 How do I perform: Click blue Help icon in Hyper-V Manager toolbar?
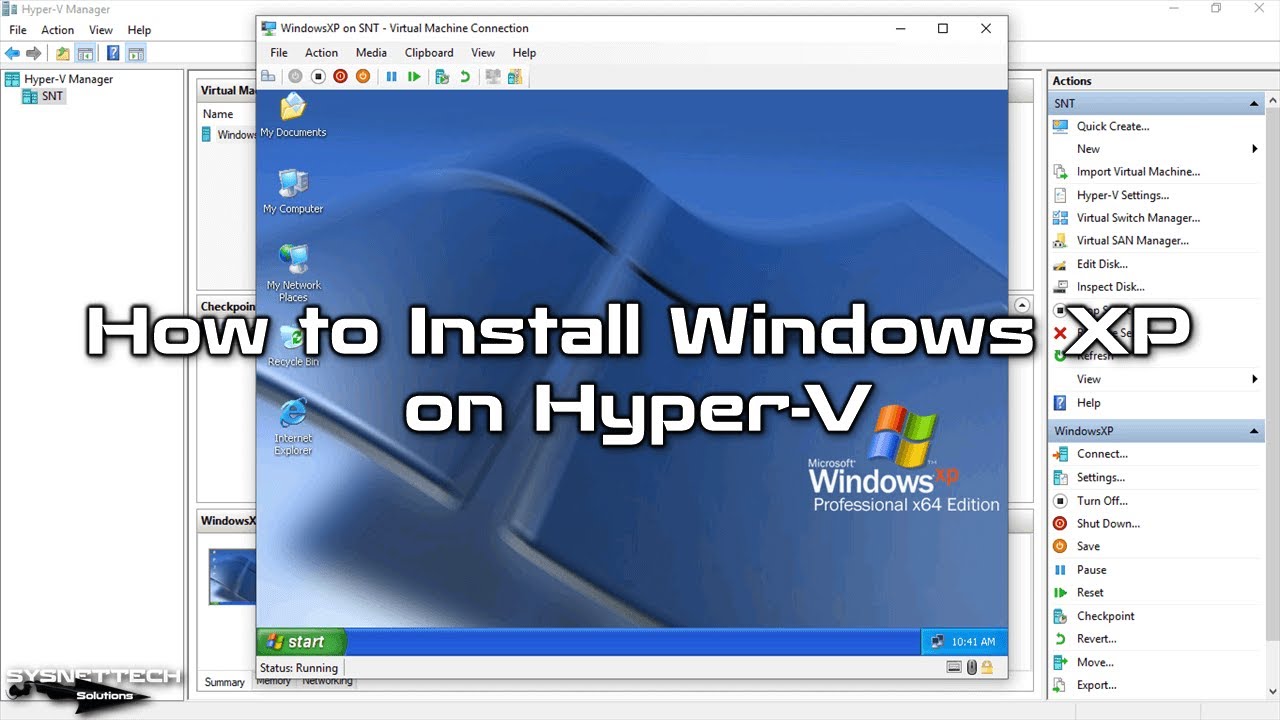(x=114, y=53)
